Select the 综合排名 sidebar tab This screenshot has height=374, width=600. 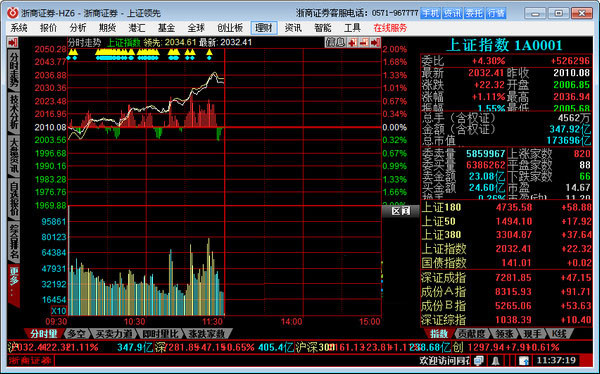13,241
